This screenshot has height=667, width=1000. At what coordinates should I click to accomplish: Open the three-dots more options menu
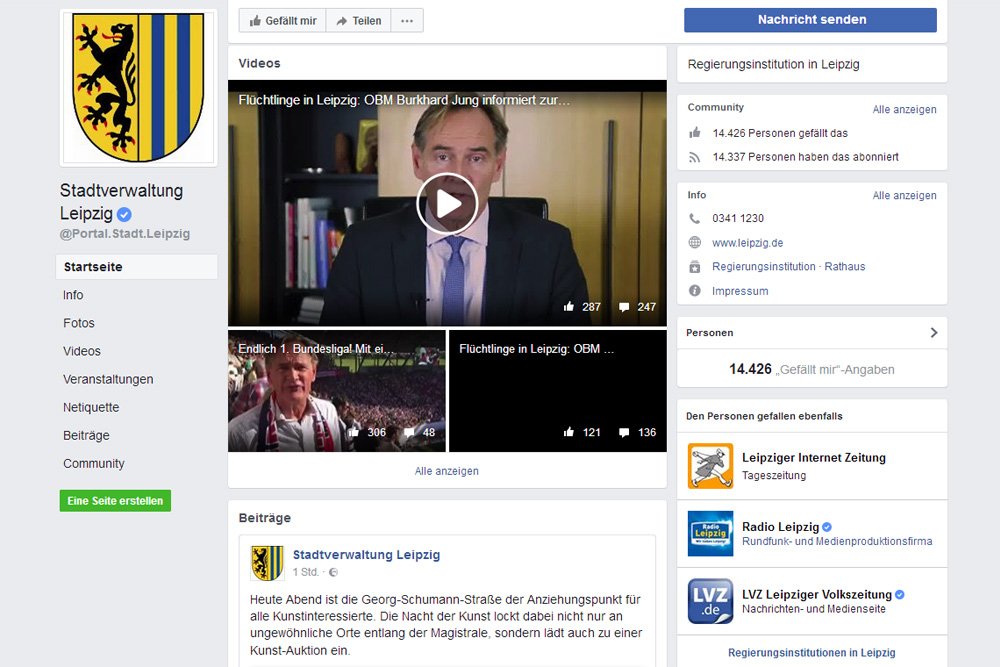coord(406,19)
